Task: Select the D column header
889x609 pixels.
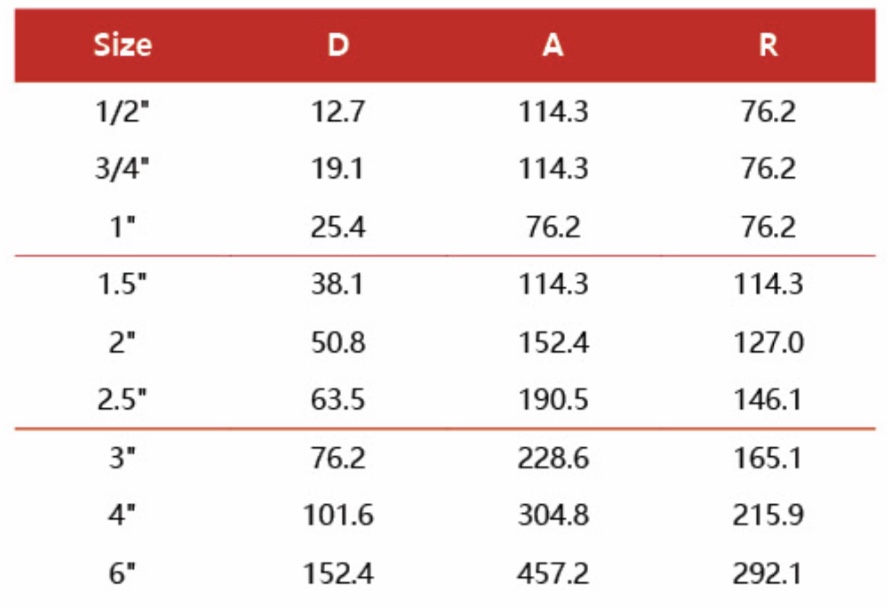Action: [x=338, y=46]
